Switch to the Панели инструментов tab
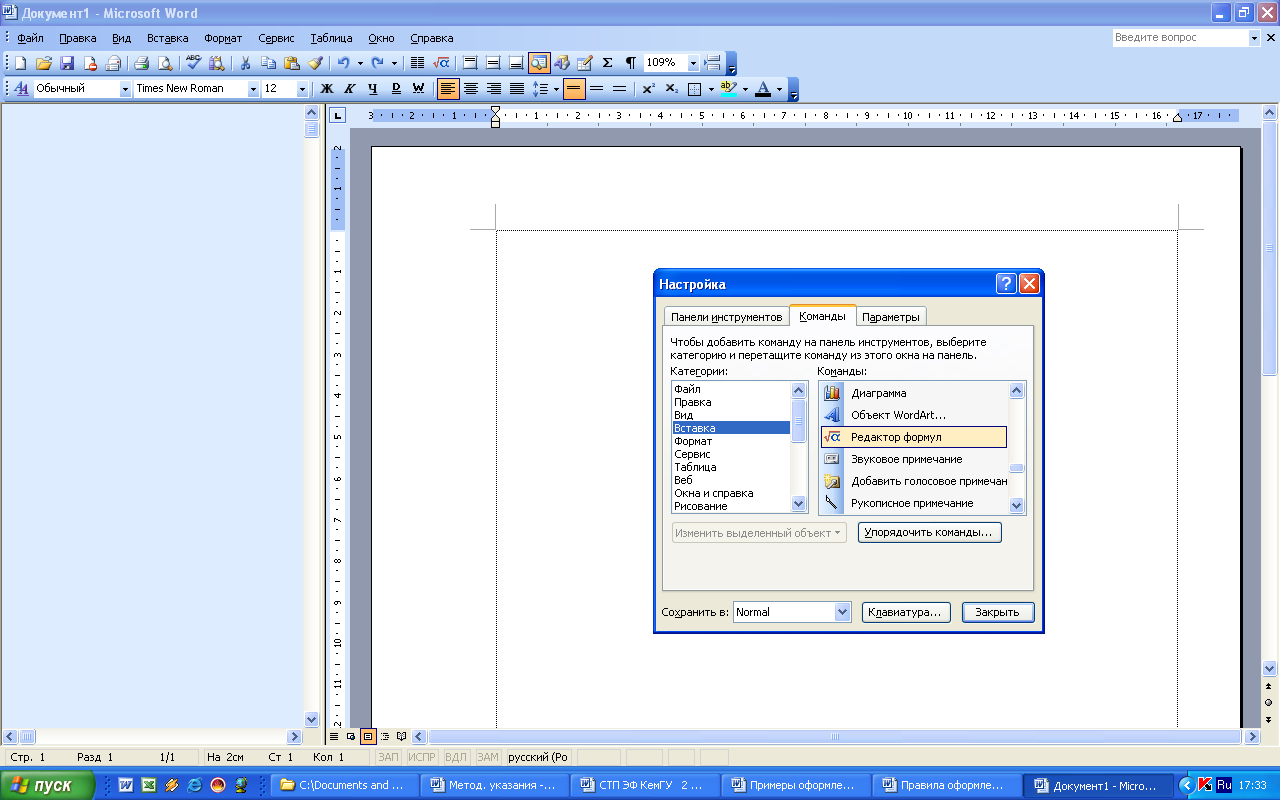 [726, 317]
